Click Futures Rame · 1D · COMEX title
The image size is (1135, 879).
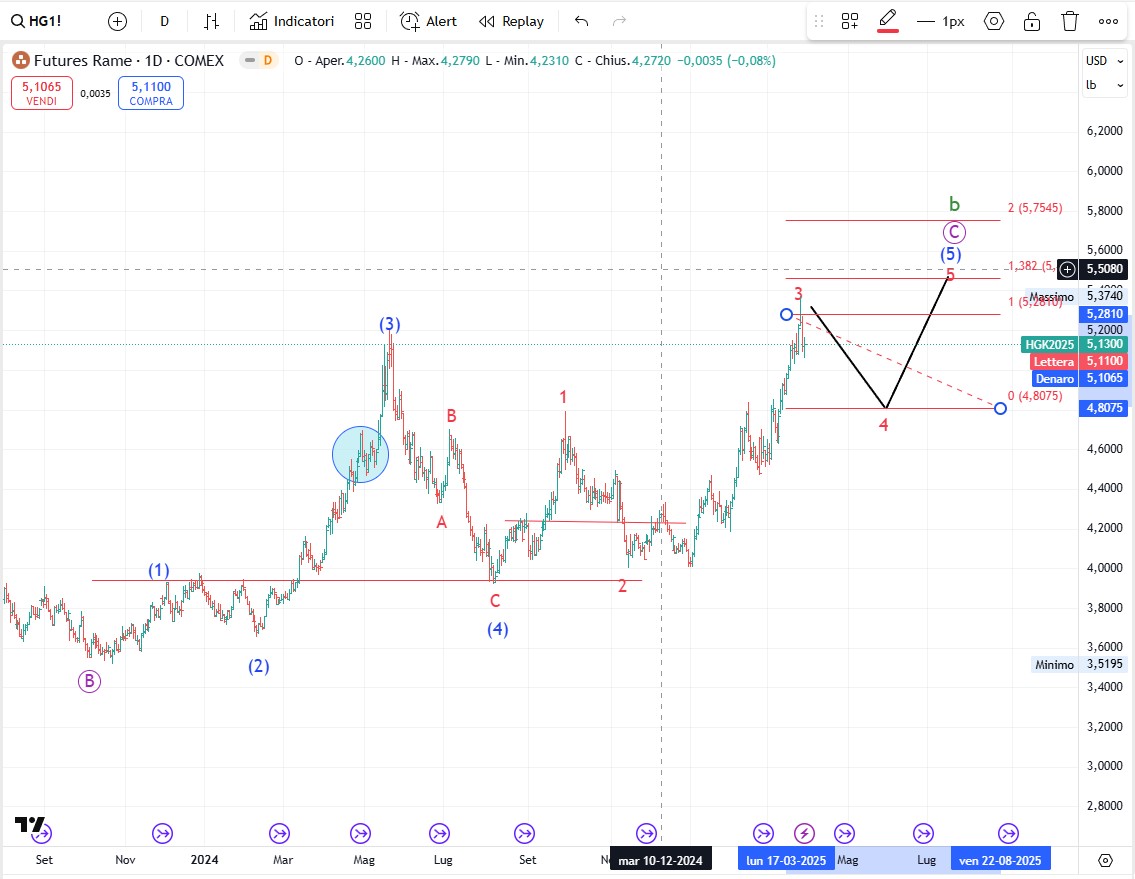129,61
